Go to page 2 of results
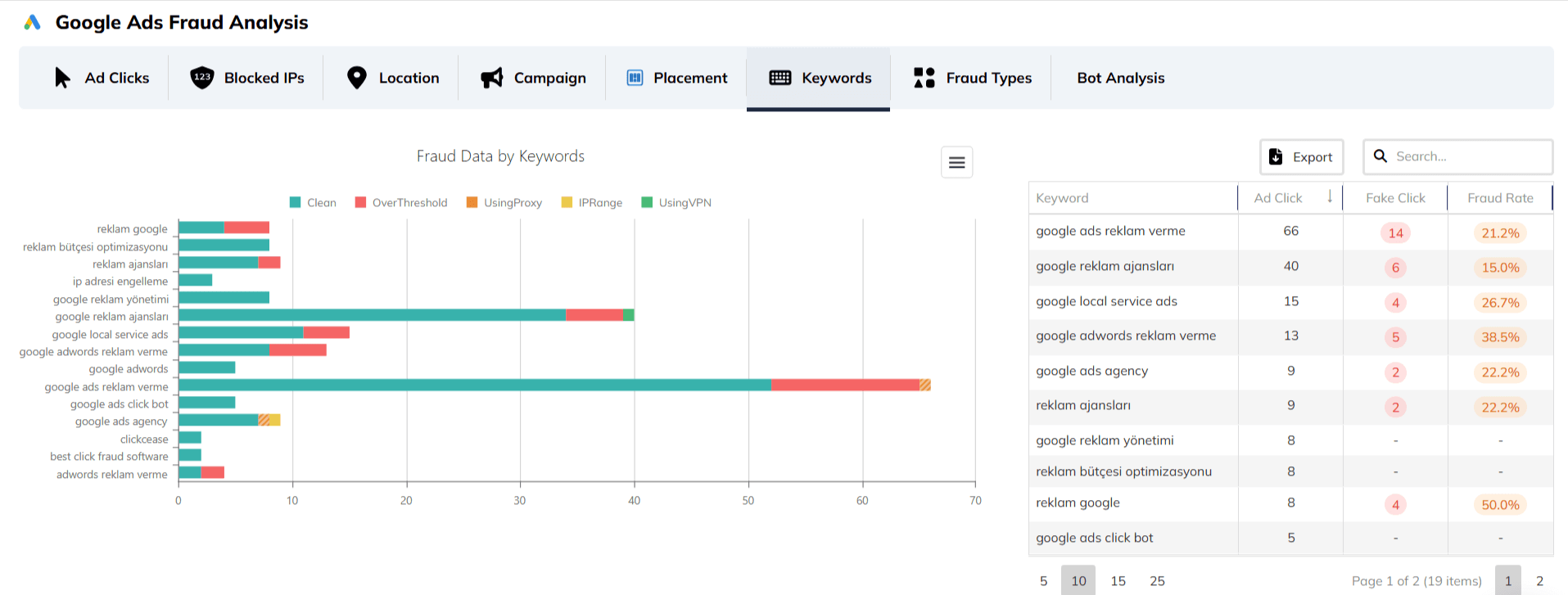The width and height of the screenshot is (1568, 595). [x=1539, y=580]
